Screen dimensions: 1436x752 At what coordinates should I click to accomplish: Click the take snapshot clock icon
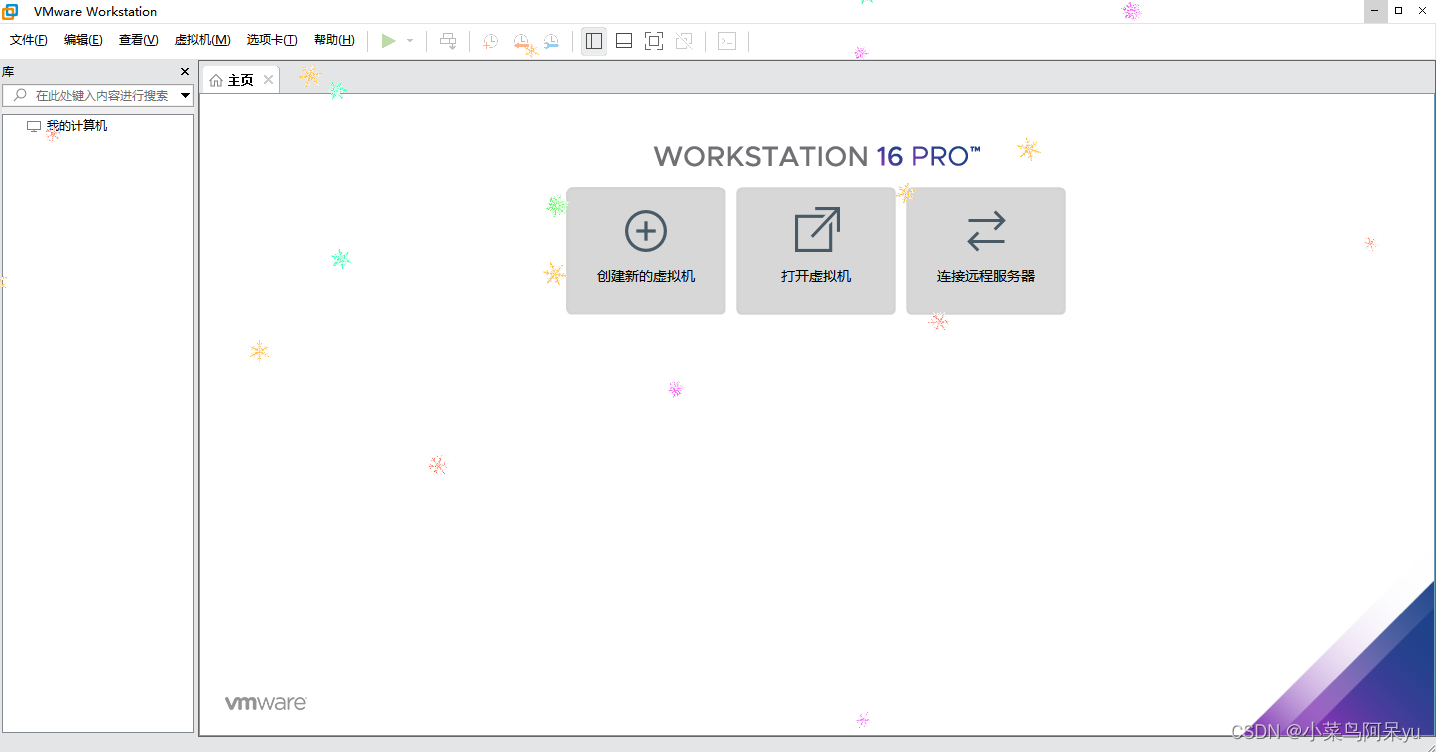pyautogui.click(x=490, y=41)
